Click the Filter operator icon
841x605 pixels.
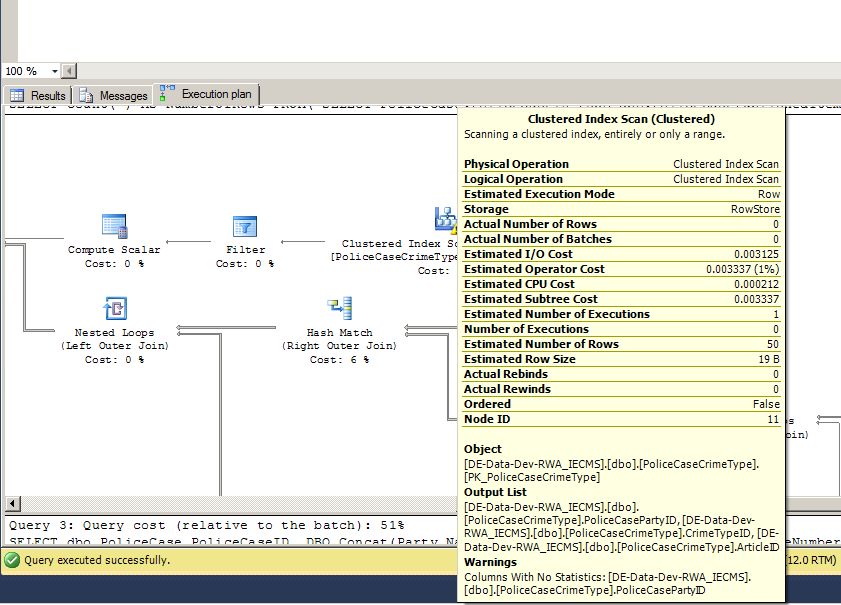(245, 226)
